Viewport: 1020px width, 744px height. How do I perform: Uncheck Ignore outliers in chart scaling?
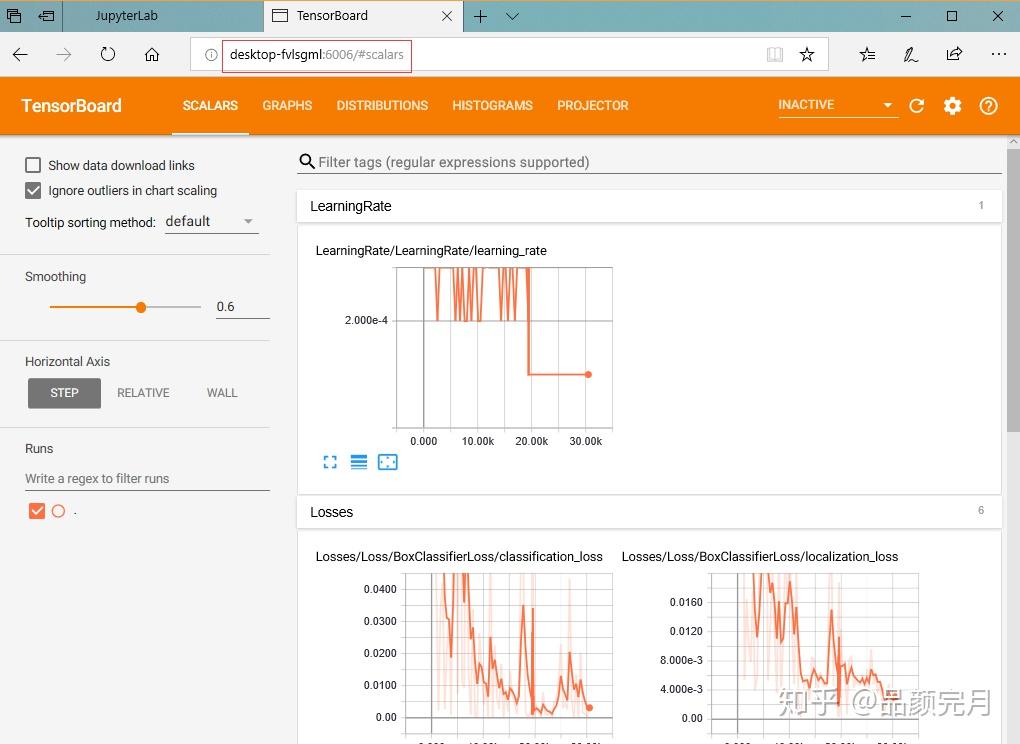(x=32, y=190)
